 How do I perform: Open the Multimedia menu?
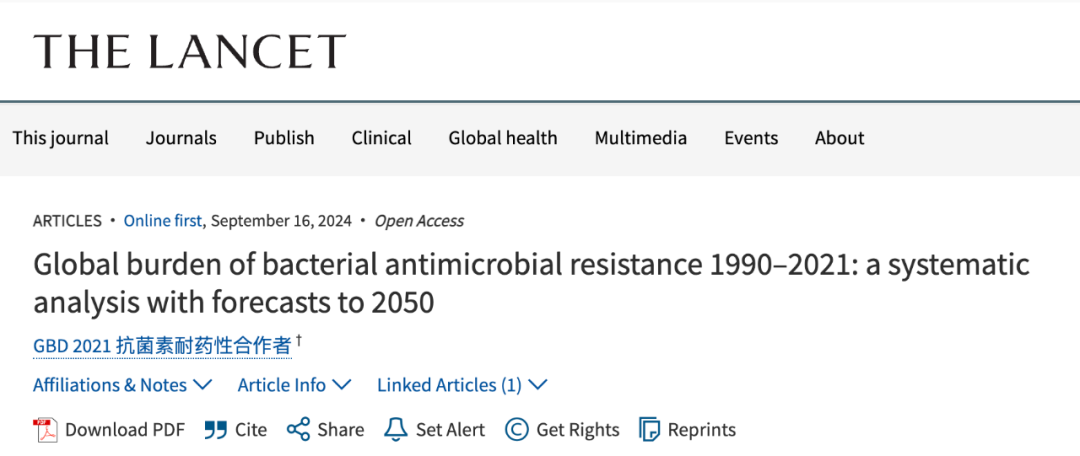click(641, 138)
